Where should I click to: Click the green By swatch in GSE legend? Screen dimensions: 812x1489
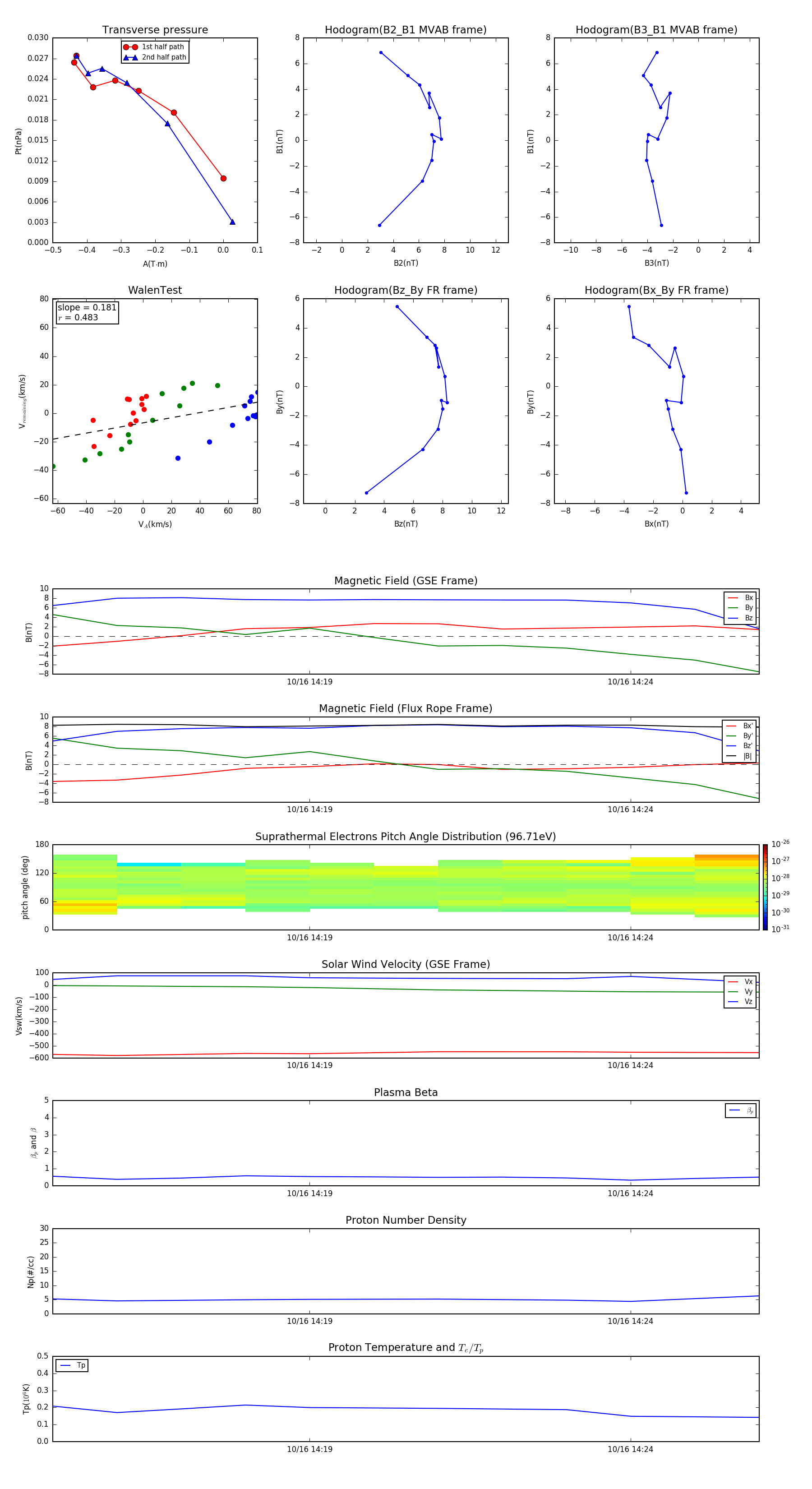tap(733, 608)
